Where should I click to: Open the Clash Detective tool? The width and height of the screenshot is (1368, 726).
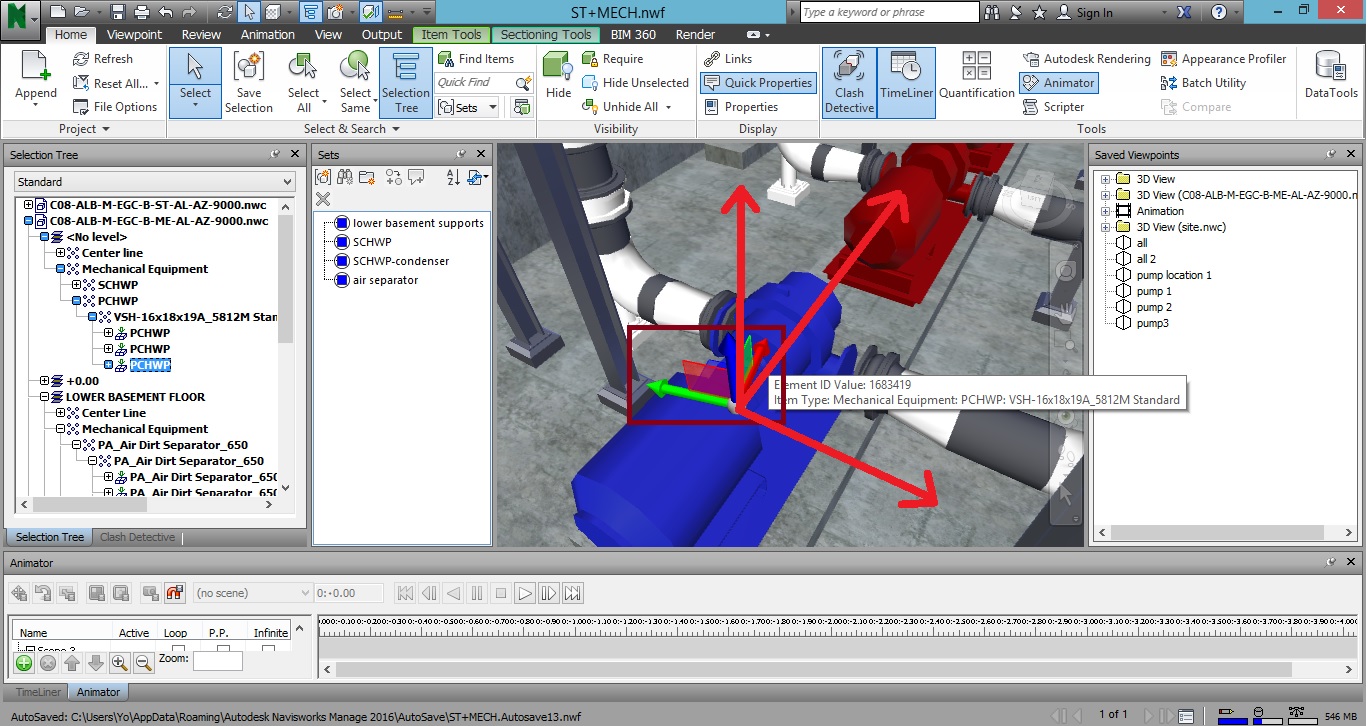pyautogui.click(x=848, y=80)
